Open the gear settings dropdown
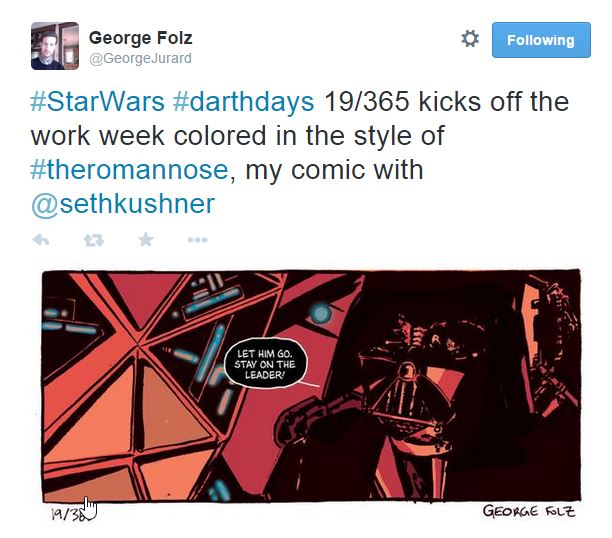Viewport: 612px width, 538px height. tap(470, 39)
